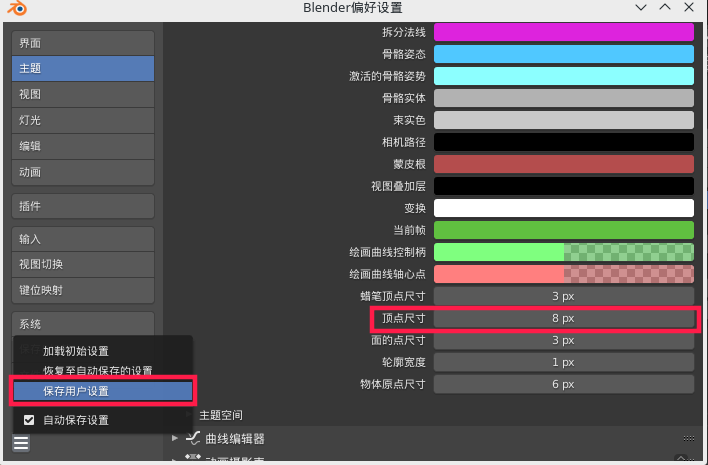Image resolution: width=708 pixels, height=465 pixels.
Task: Open the red 蒙皮根 color swatch
Action: 564,164
